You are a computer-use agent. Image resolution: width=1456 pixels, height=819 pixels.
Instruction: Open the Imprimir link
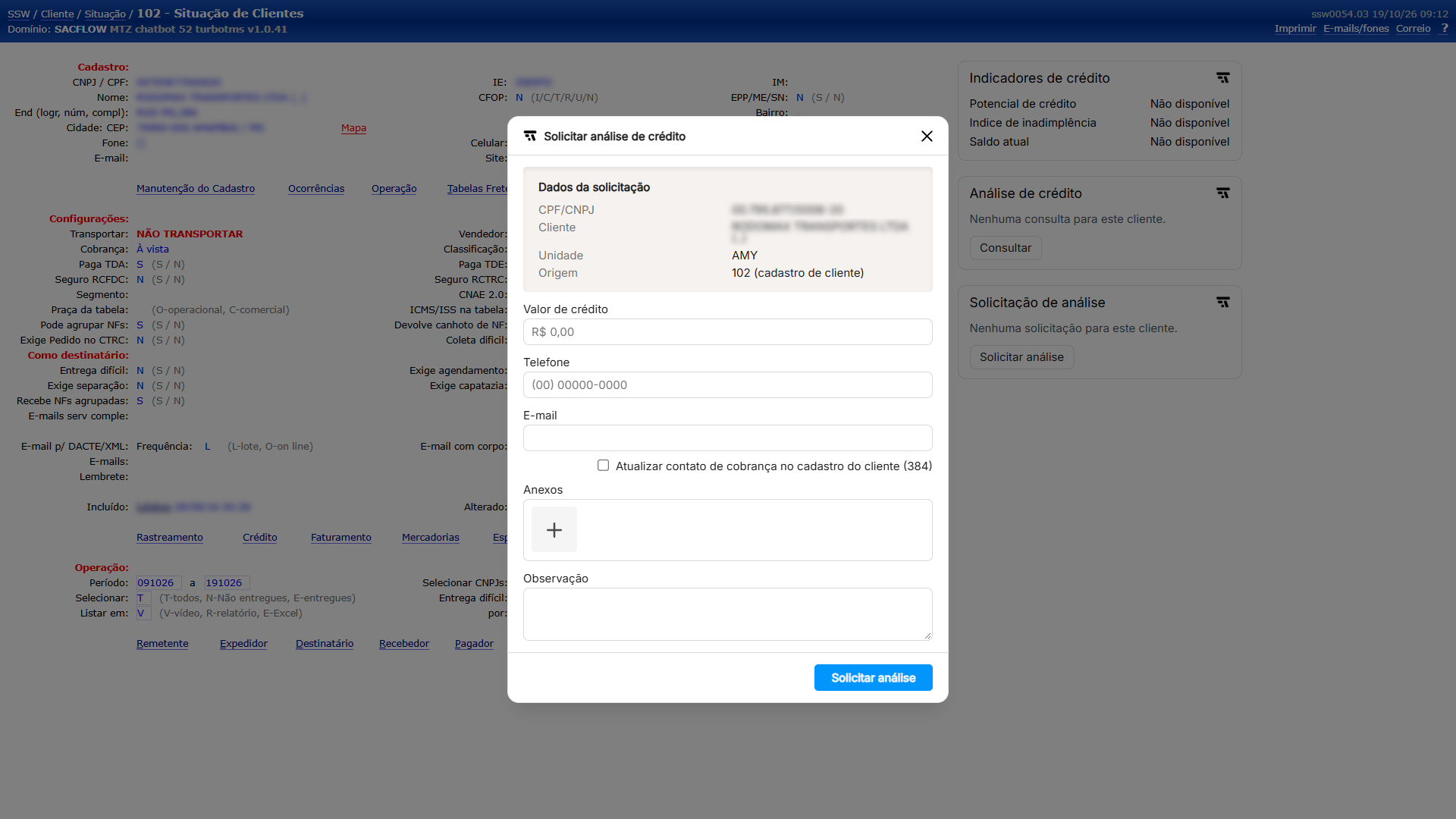[x=1295, y=29]
